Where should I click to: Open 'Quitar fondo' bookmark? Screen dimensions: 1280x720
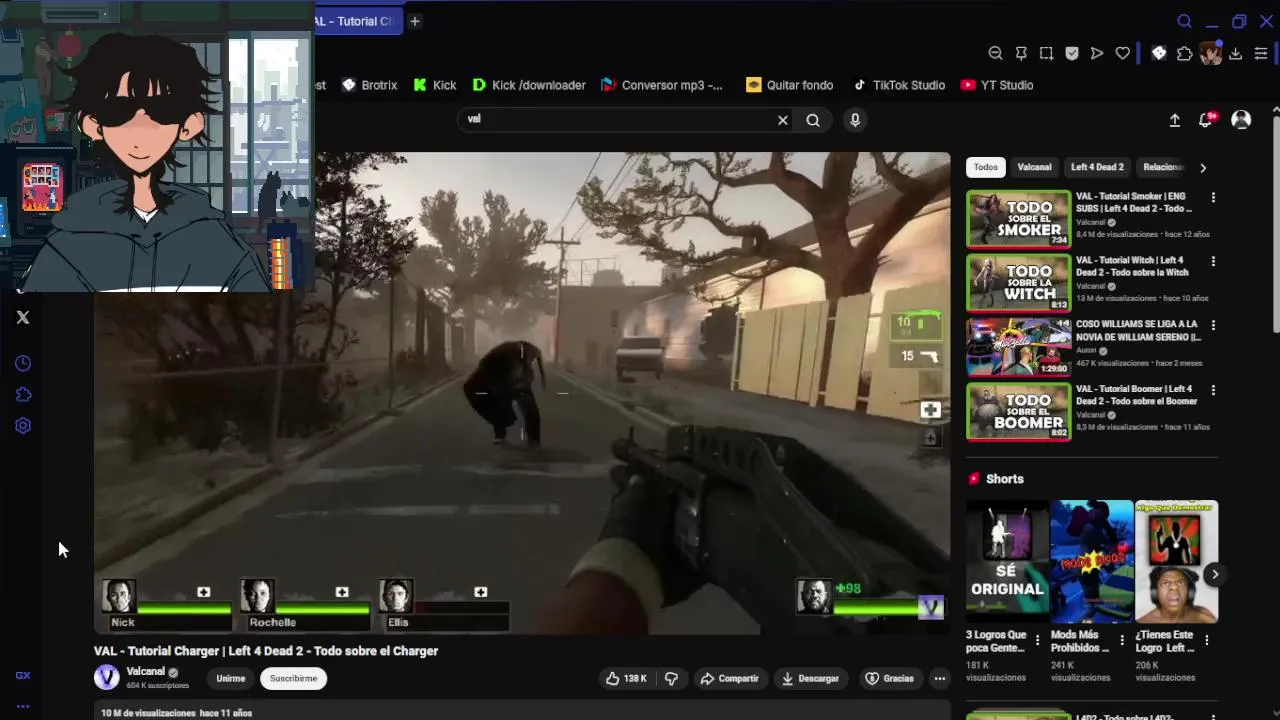coord(790,85)
